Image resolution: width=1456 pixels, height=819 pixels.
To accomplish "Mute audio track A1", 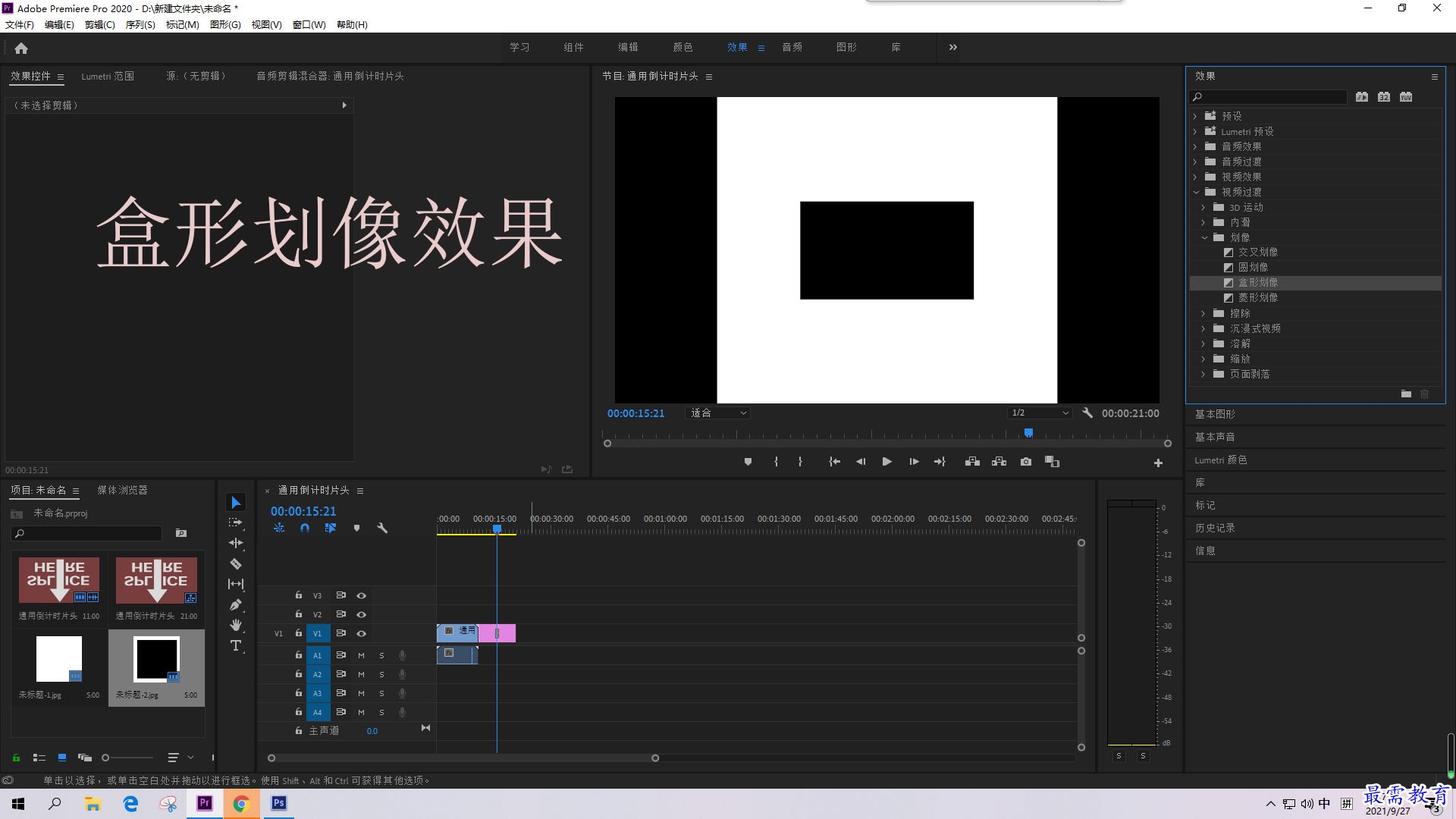I will pos(361,656).
